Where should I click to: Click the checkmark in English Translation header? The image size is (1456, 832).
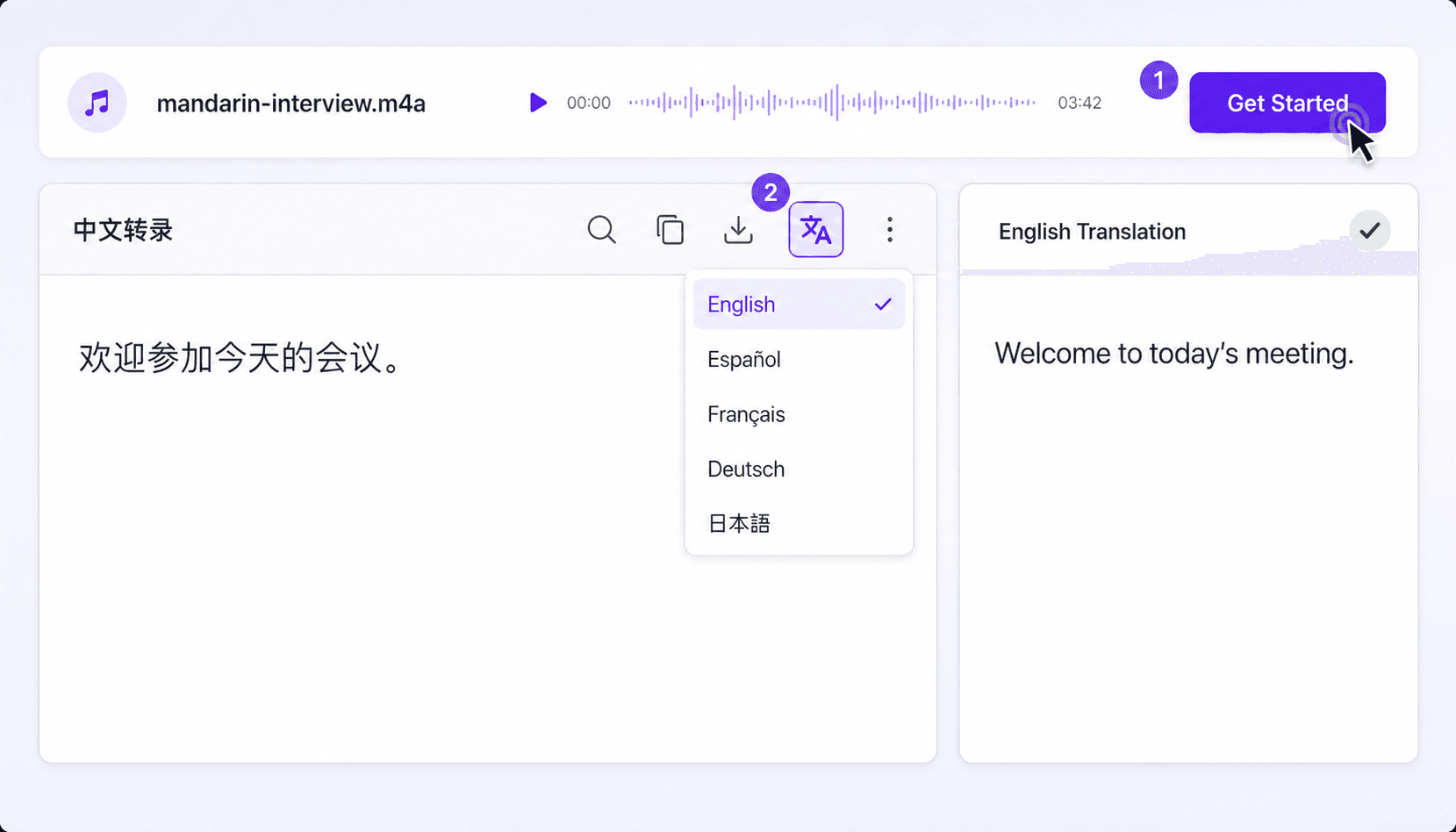click(x=1369, y=231)
